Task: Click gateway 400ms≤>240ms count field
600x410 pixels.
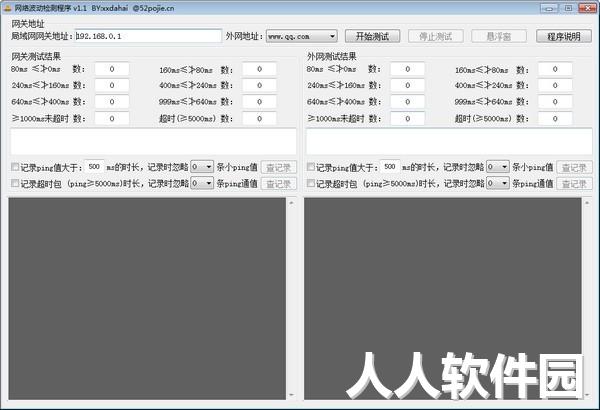Action: [259, 85]
